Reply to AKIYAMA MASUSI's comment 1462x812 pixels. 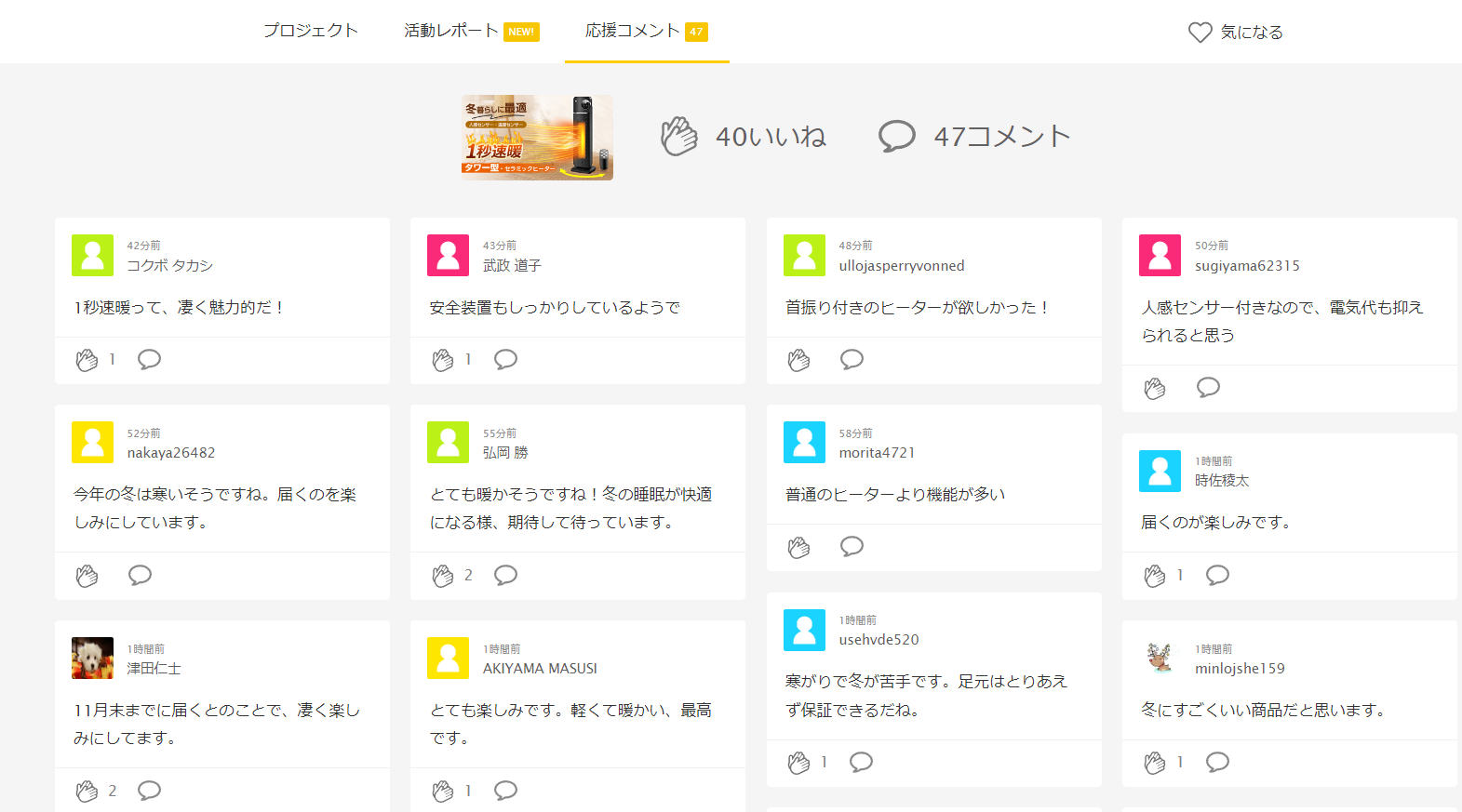[505, 791]
